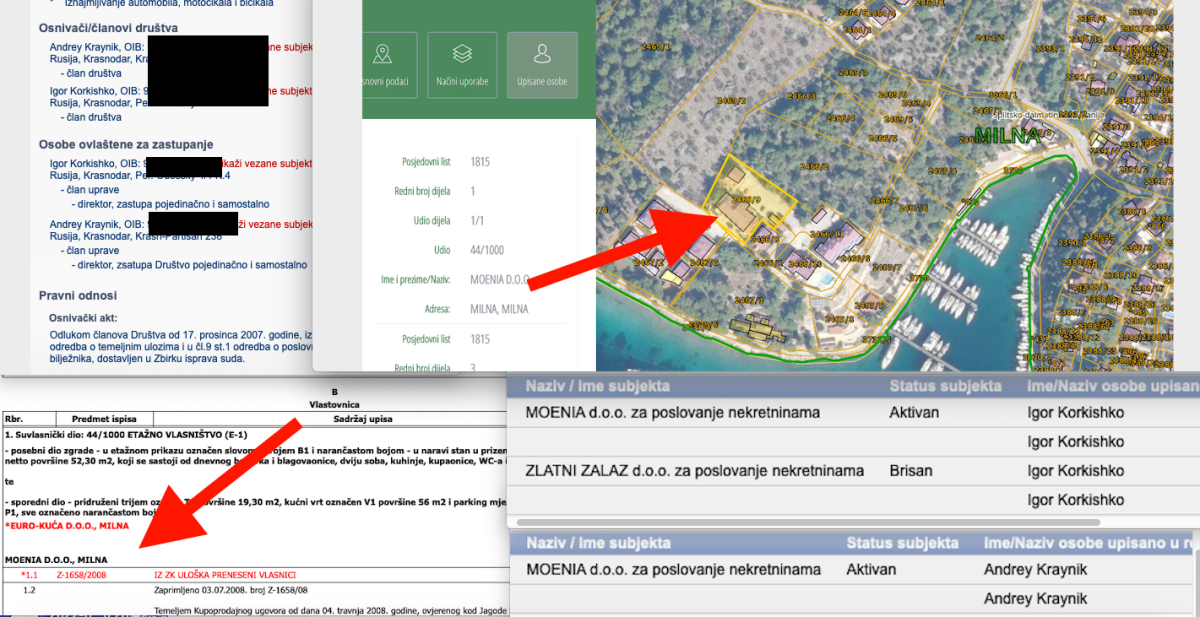Click the Status subjekta header in the lower table
Viewport: 1200px width, 617px height.
pos(902,543)
